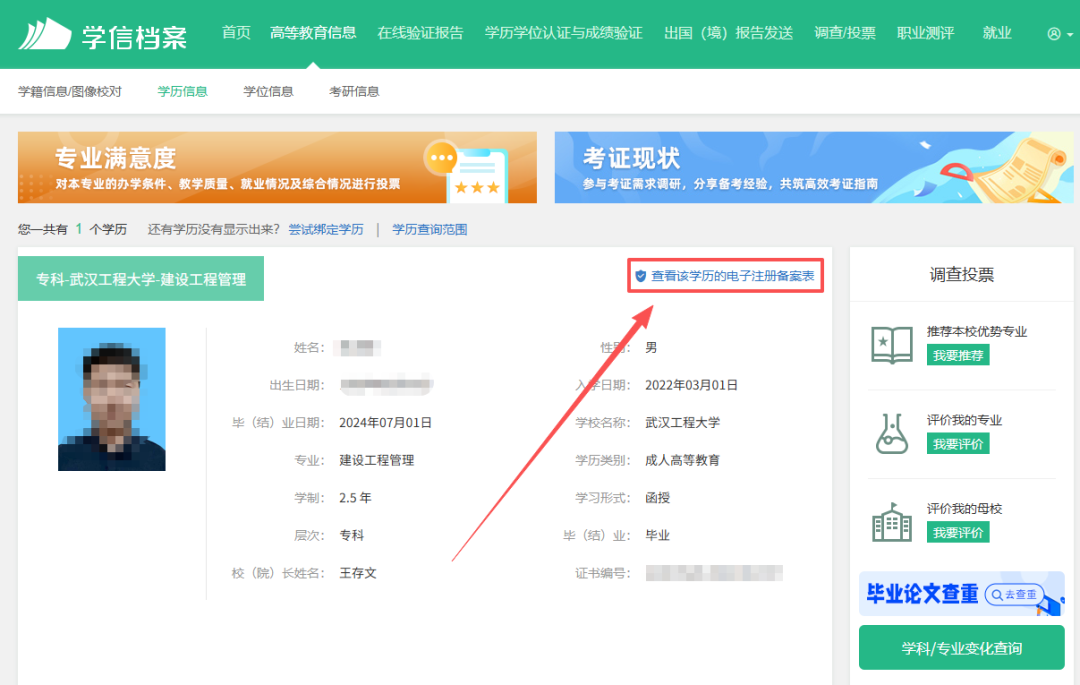Click the 毕业 status value
The width and height of the screenshot is (1080, 685).
658,535
